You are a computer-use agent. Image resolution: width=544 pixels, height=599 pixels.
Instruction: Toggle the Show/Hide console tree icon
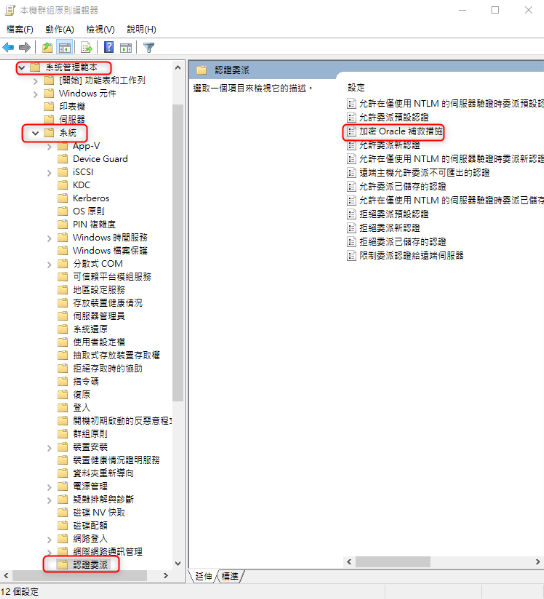[65, 47]
